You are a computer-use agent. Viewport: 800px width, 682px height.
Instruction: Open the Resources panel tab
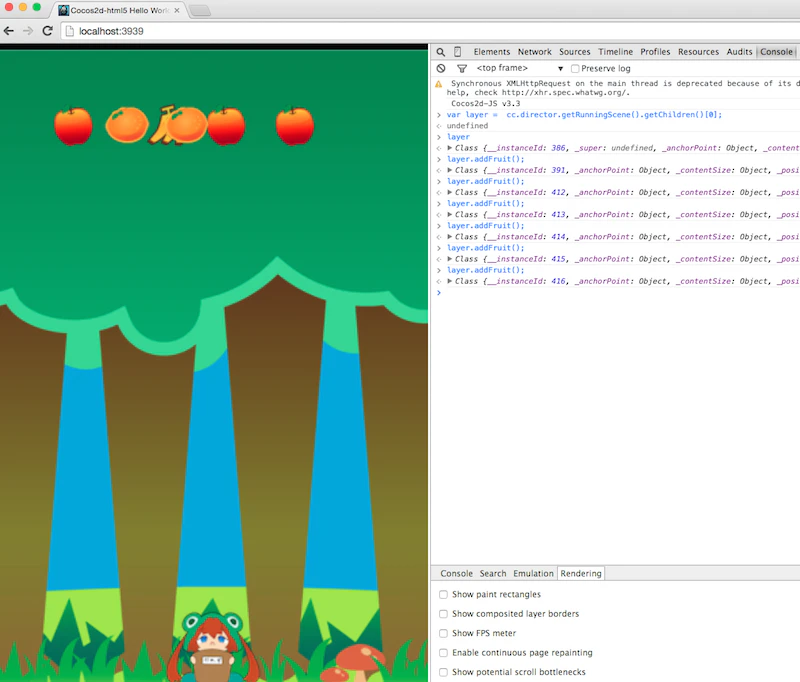coord(698,52)
